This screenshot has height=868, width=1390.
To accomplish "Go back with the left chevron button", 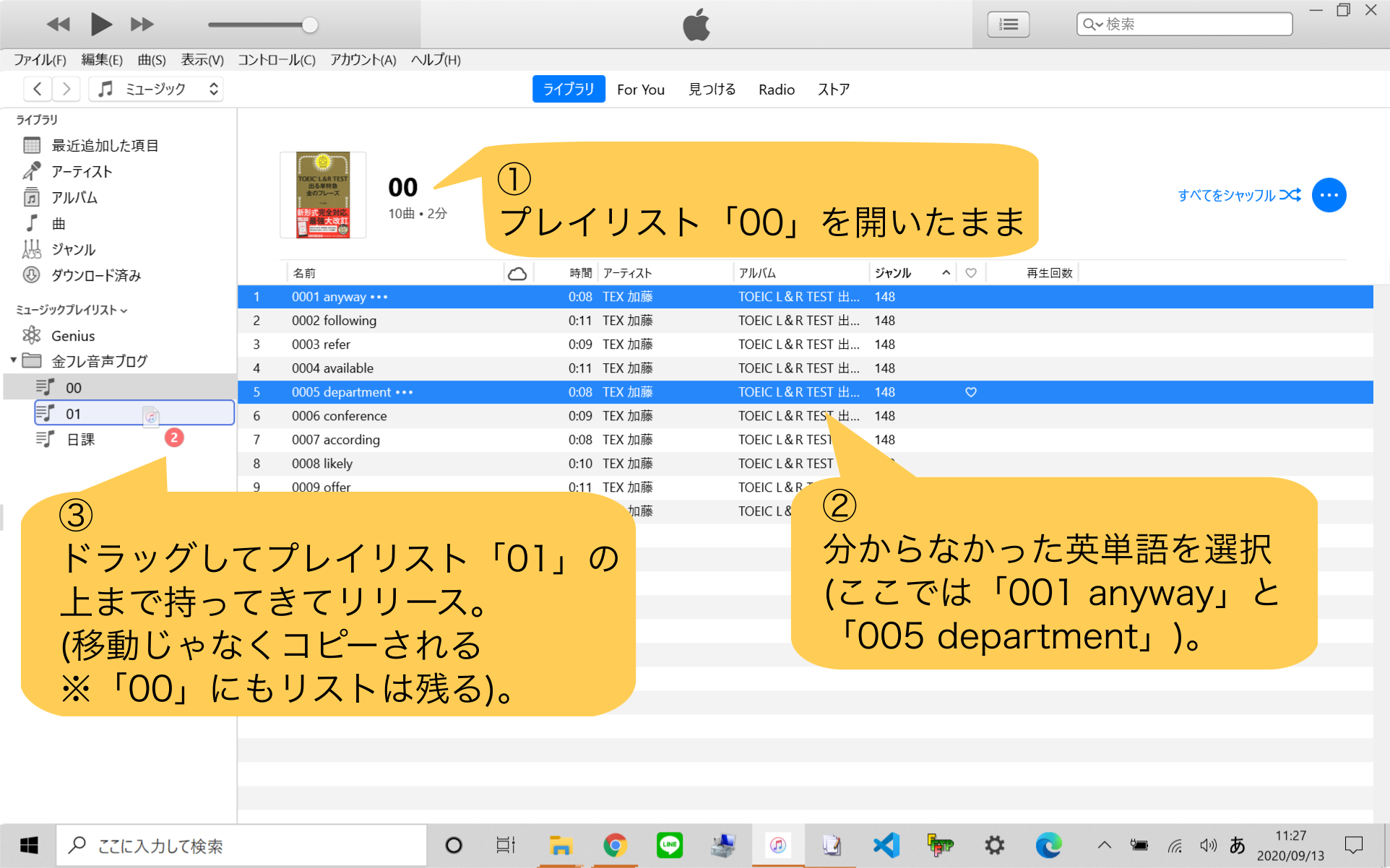I will coord(38,89).
